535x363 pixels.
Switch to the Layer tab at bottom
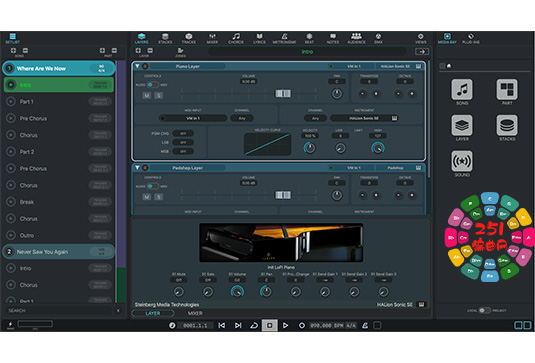[x=153, y=313]
